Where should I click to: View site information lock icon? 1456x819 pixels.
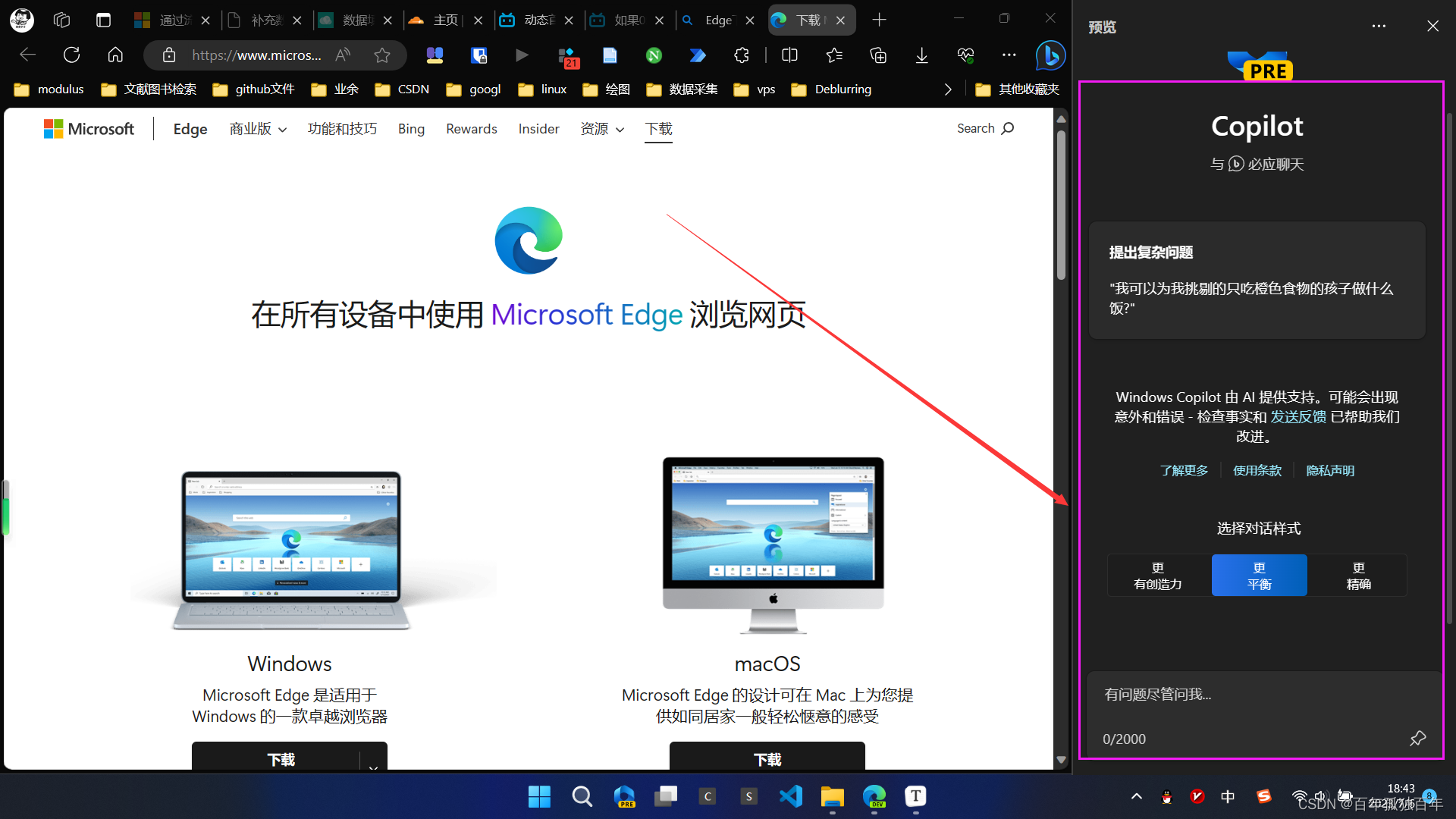point(168,55)
